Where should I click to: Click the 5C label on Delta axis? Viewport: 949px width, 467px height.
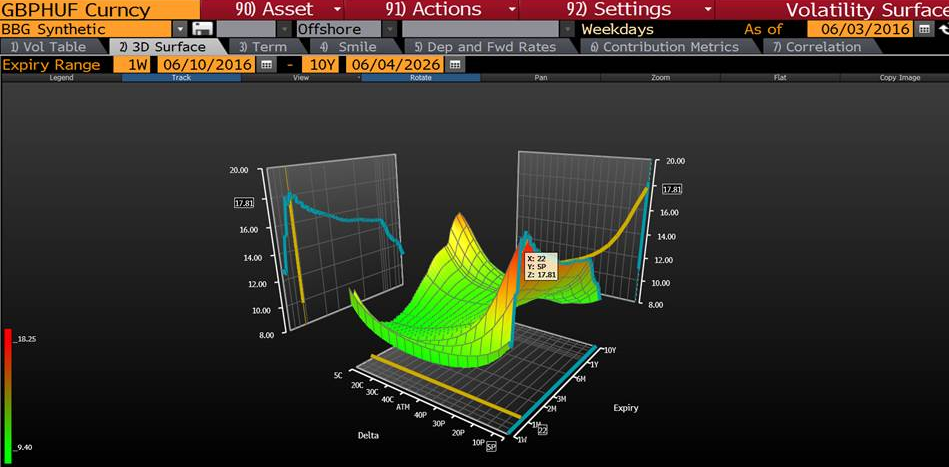pyautogui.click(x=338, y=374)
